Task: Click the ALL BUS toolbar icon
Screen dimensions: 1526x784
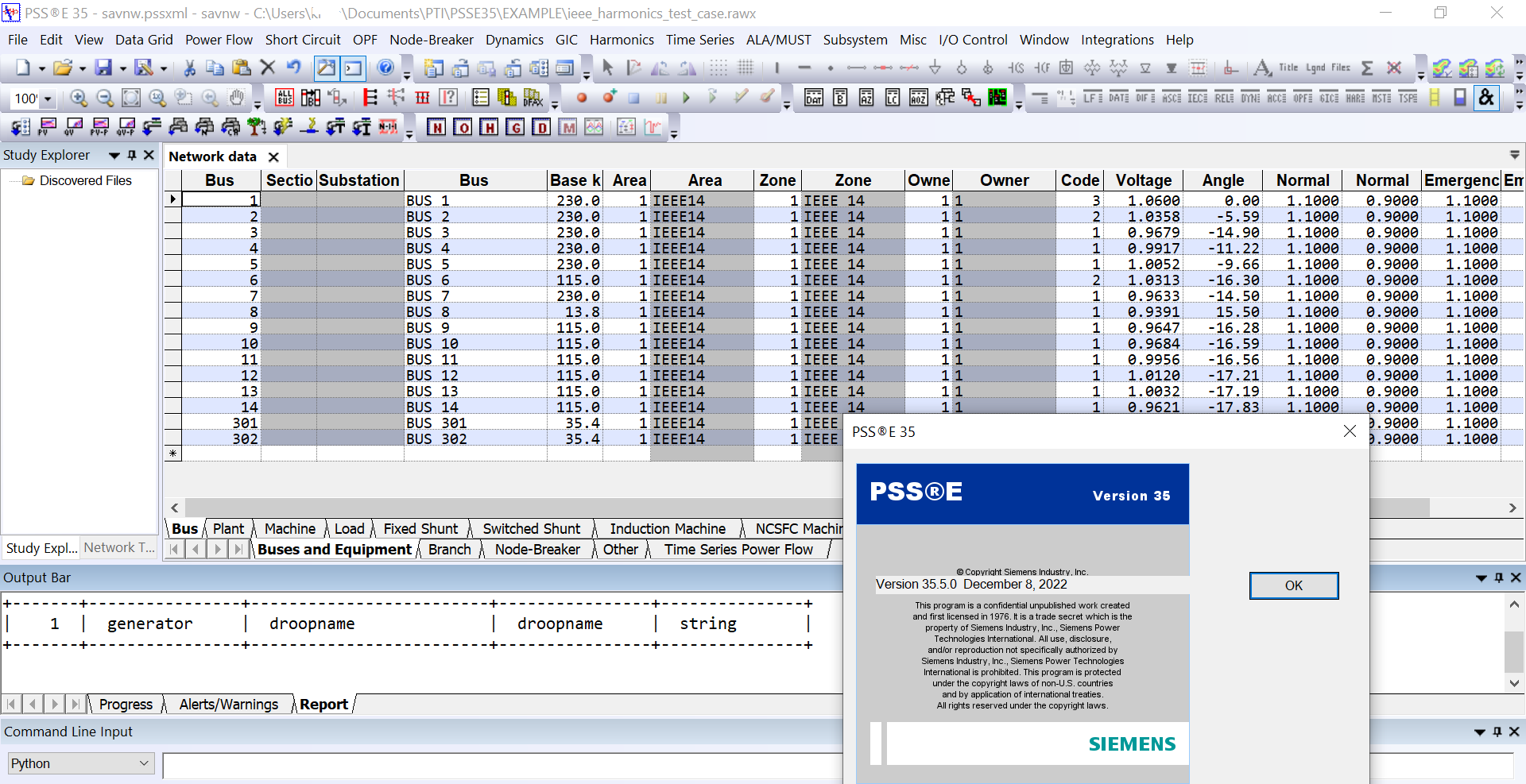Action: pyautogui.click(x=285, y=98)
